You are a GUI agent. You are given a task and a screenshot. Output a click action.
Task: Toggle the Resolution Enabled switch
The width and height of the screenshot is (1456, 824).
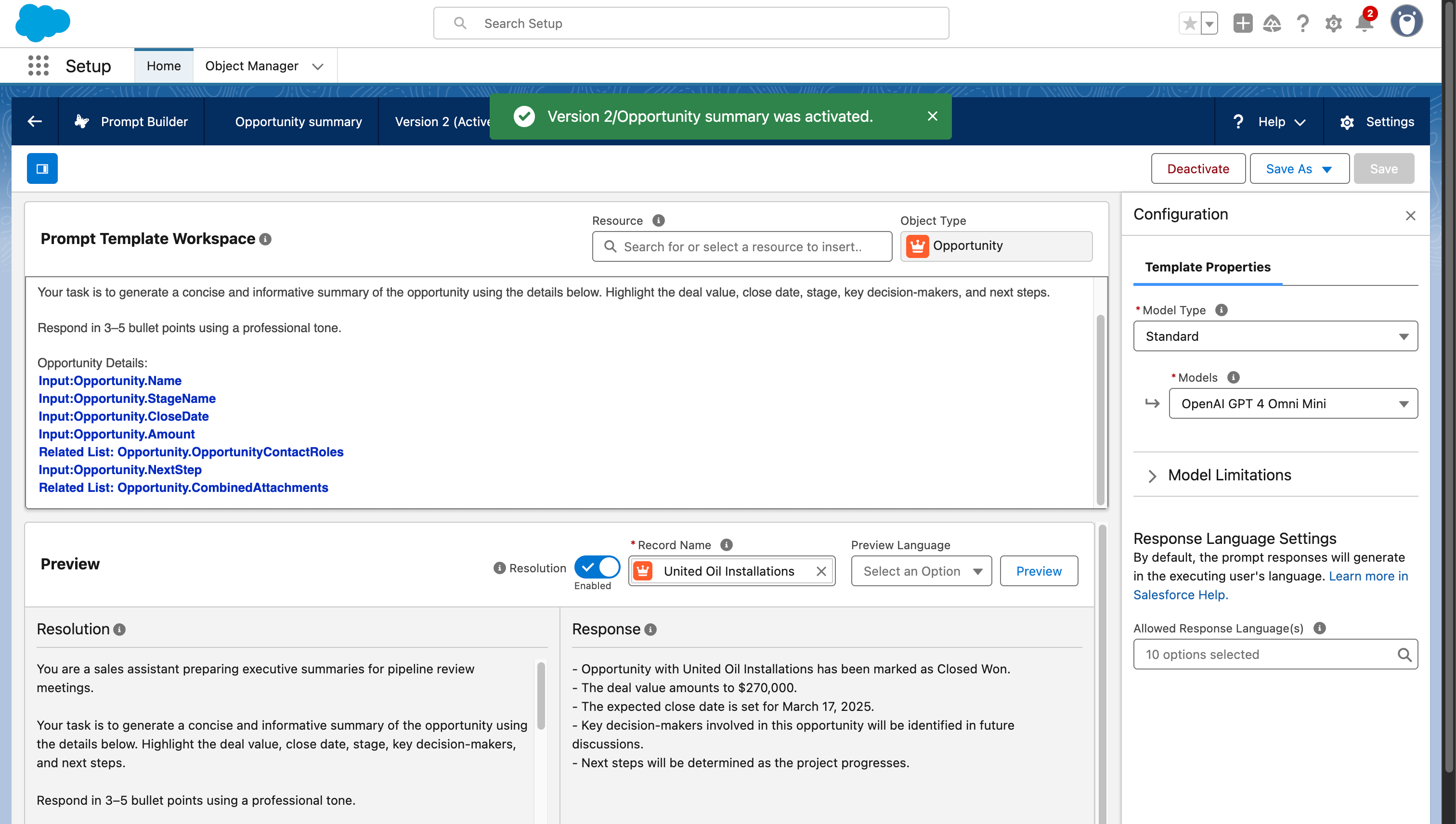pyautogui.click(x=597, y=567)
